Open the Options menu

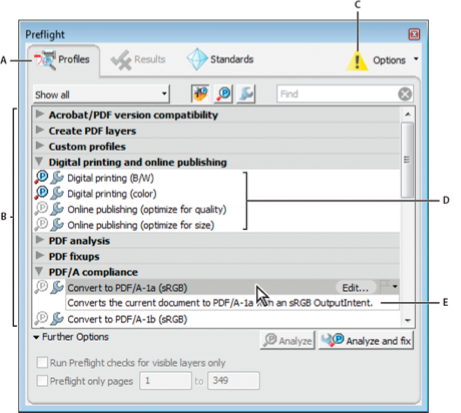click(x=395, y=60)
